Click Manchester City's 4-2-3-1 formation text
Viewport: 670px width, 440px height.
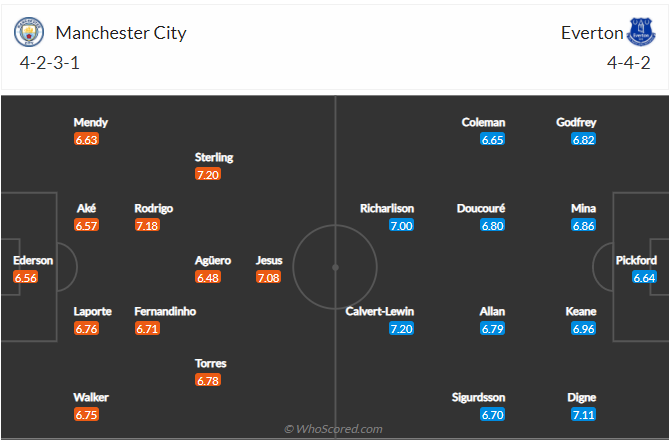point(51,62)
